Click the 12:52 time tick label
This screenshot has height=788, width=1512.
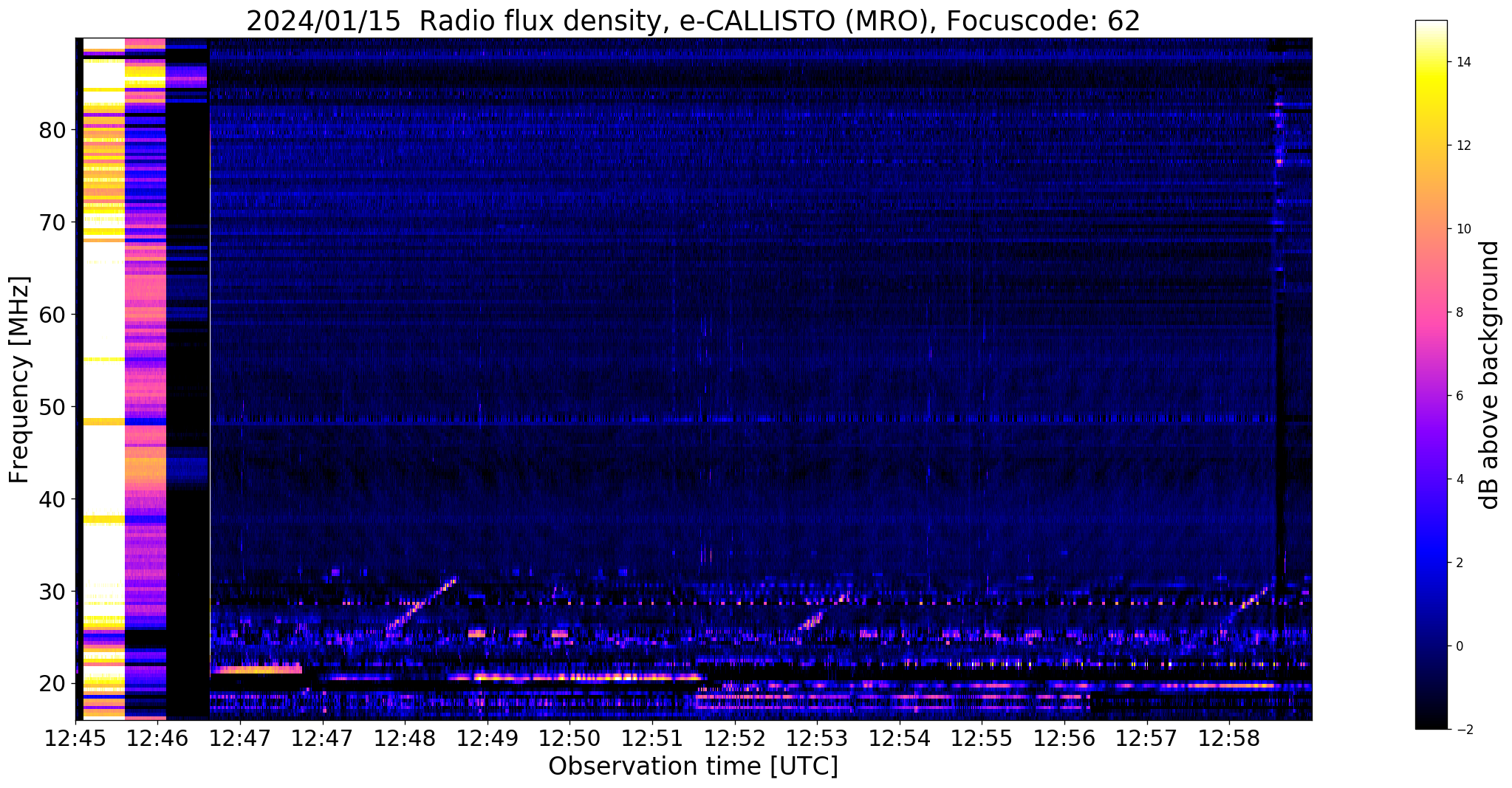tap(734, 737)
